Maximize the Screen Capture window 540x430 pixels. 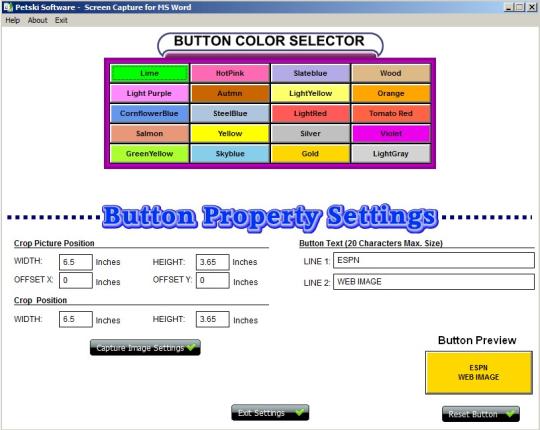click(x=520, y=7)
